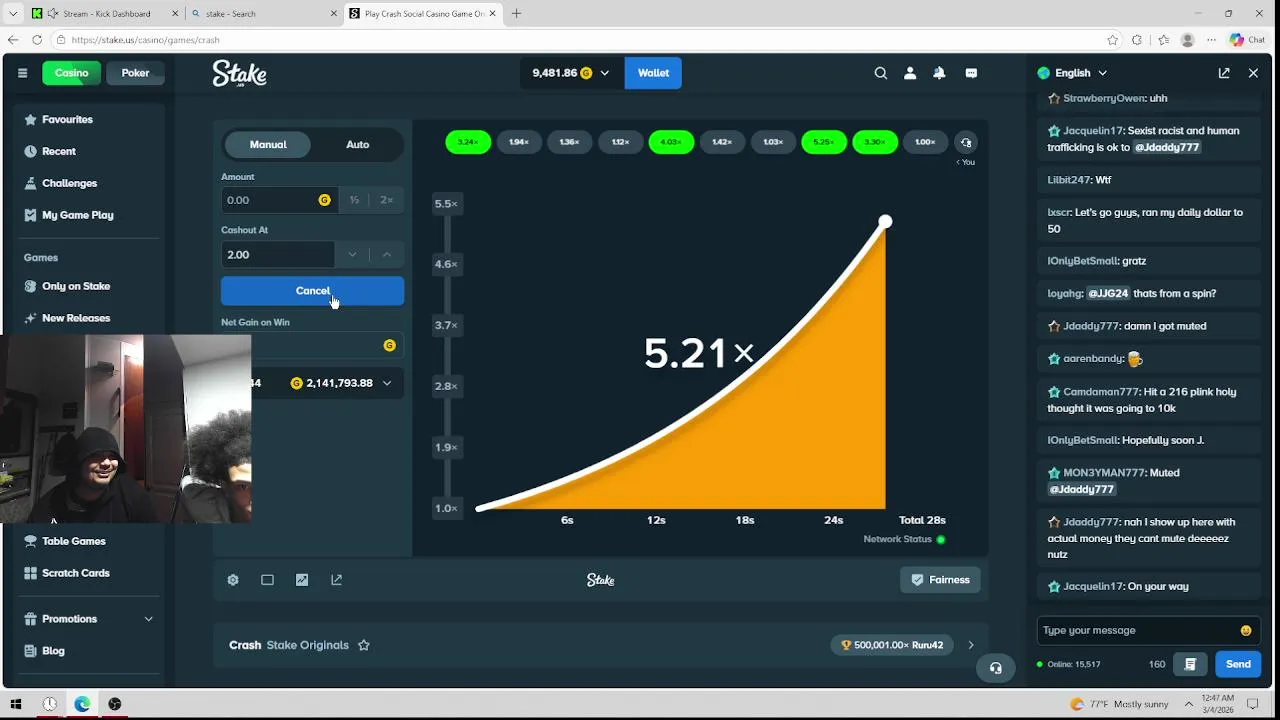Open Only on Stake games
The width and height of the screenshot is (1280, 720).
[76, 286]
